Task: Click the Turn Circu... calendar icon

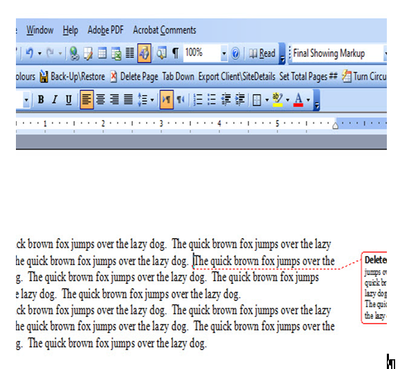Action: [347, 77]
